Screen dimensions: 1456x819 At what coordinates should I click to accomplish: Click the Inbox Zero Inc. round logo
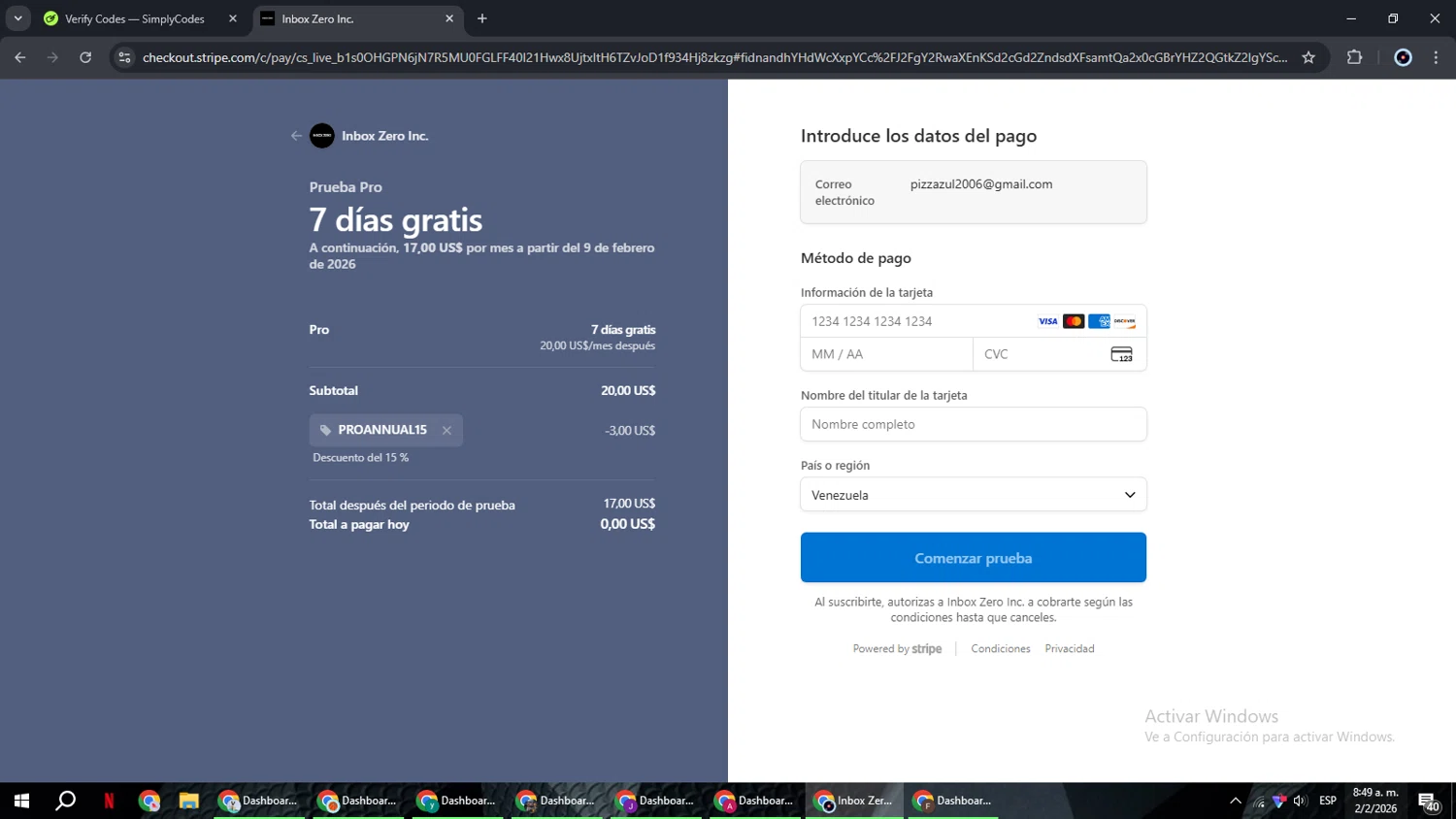322,136
